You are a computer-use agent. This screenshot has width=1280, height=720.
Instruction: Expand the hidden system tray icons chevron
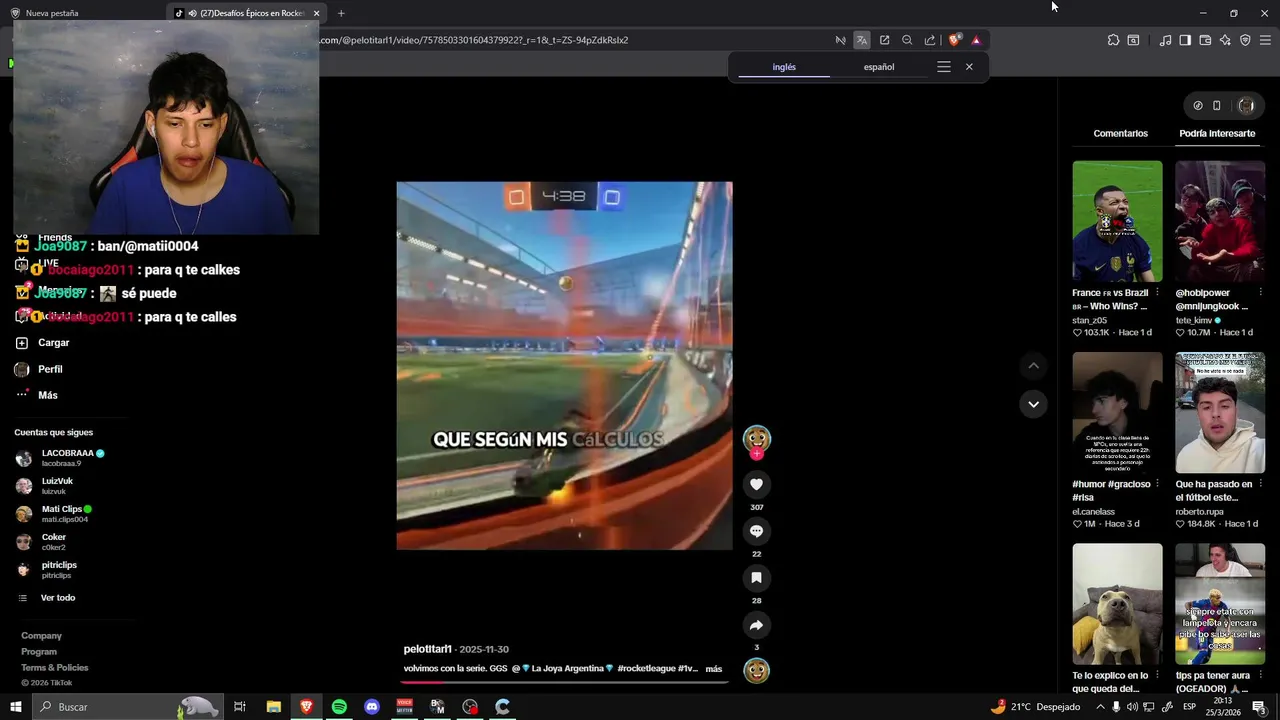coord(1100,707)
